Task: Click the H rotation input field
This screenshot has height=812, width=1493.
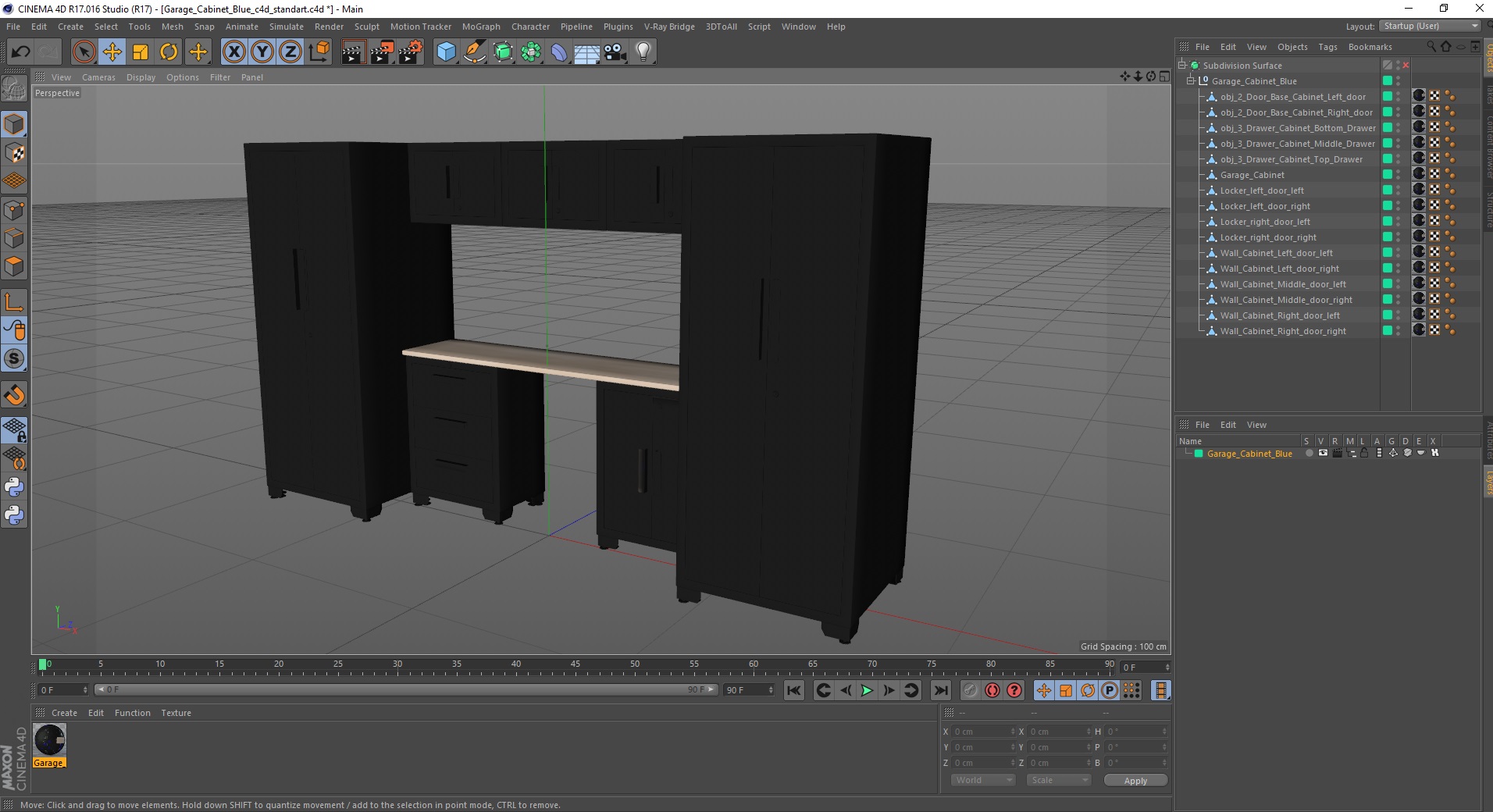Action: 1135,732
